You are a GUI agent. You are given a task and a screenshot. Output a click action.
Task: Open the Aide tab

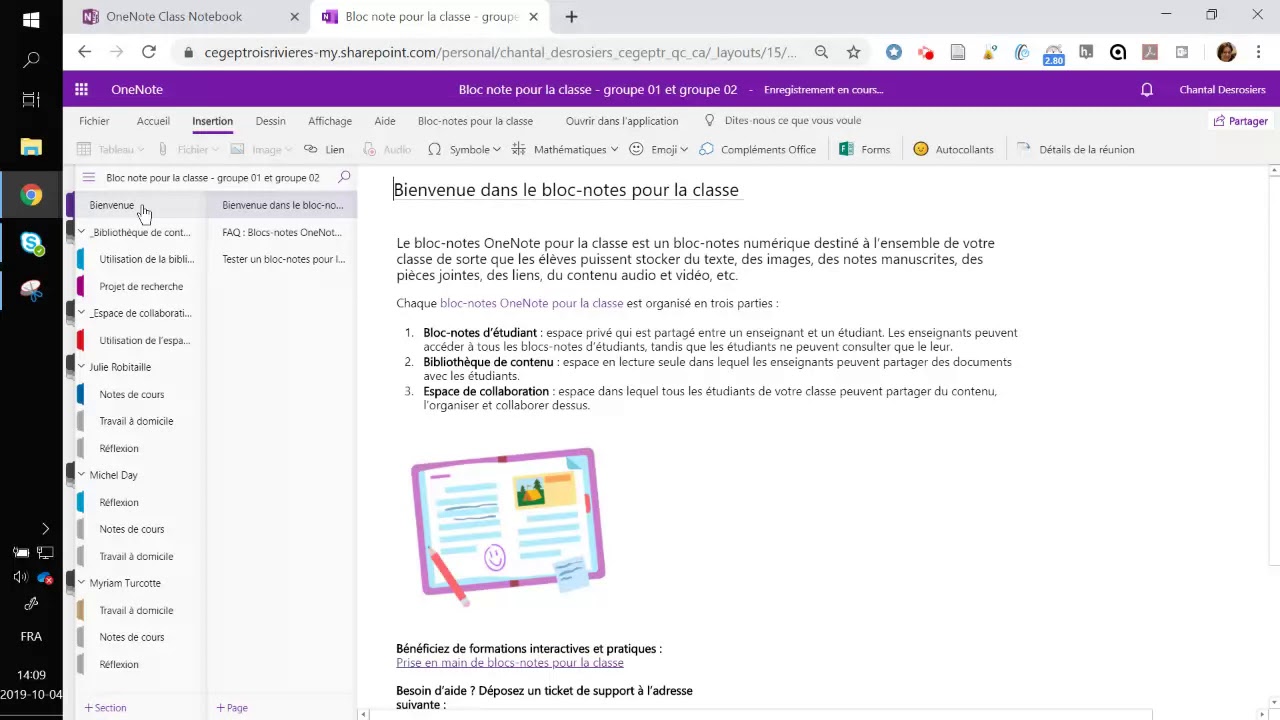coord(385,121)
